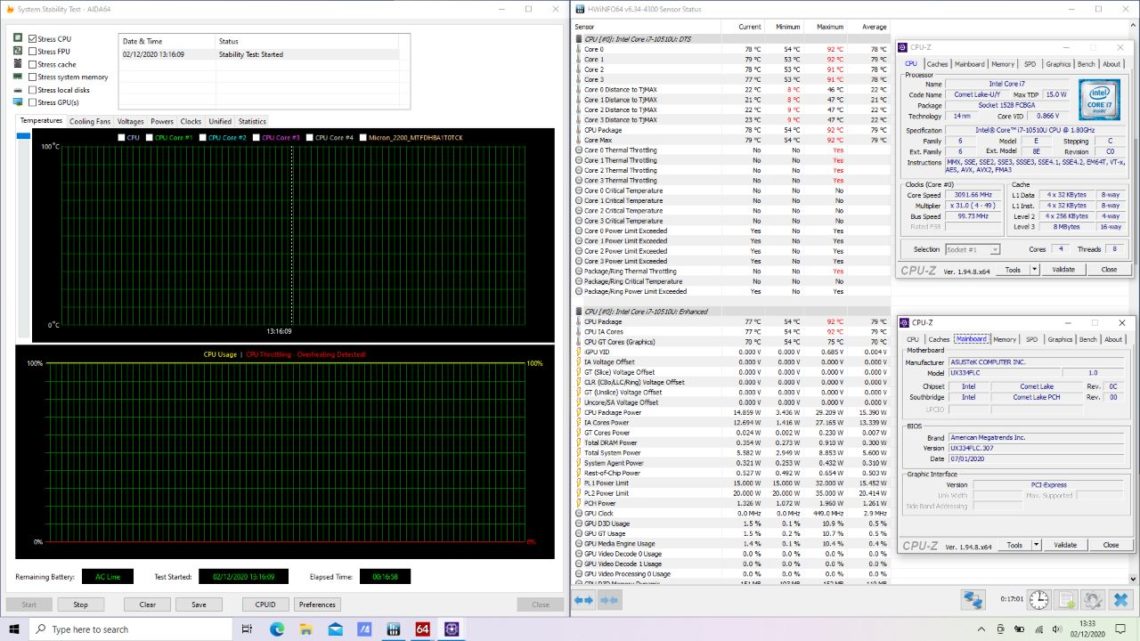This screenshot has width=1140, height=641.
Task: Click the Stress GPU(s) monitor icon
Action: coord(16,100)
